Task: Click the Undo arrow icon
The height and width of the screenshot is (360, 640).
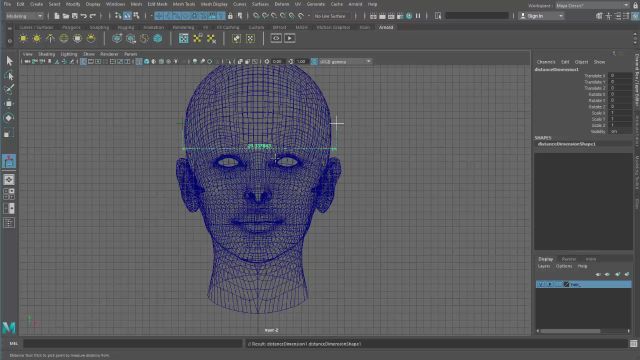Action: (x=84, y=16)
